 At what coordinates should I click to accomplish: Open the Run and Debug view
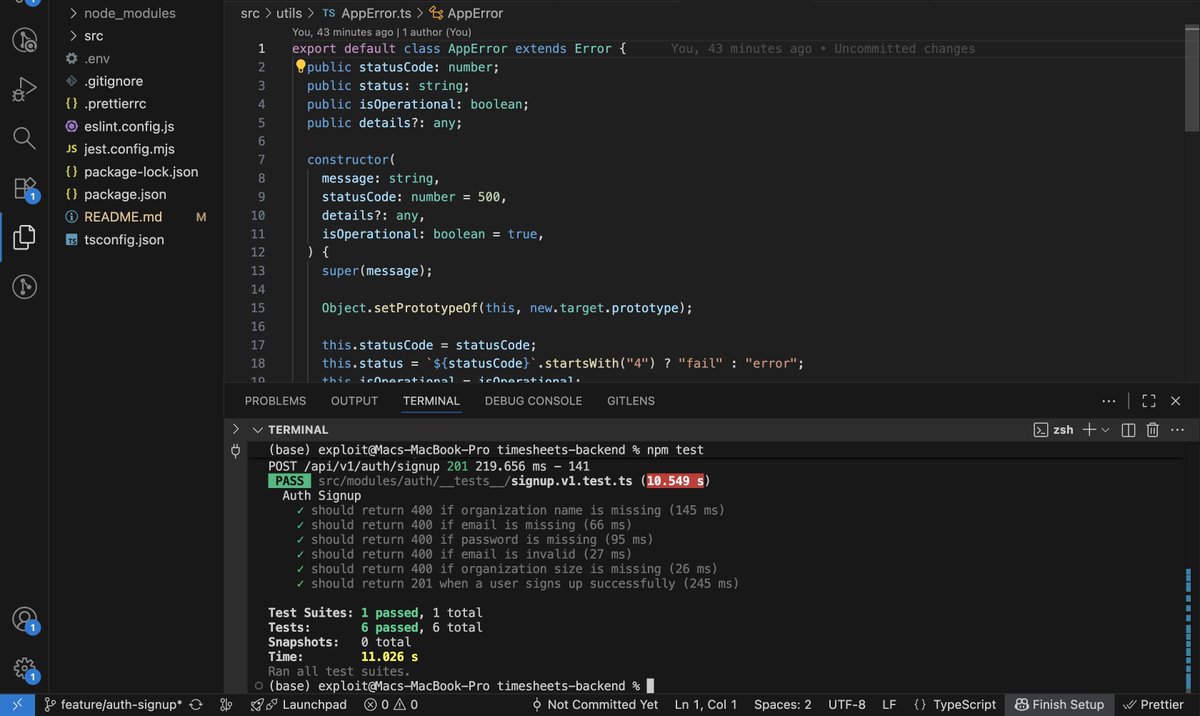click(x=24, y=90)
